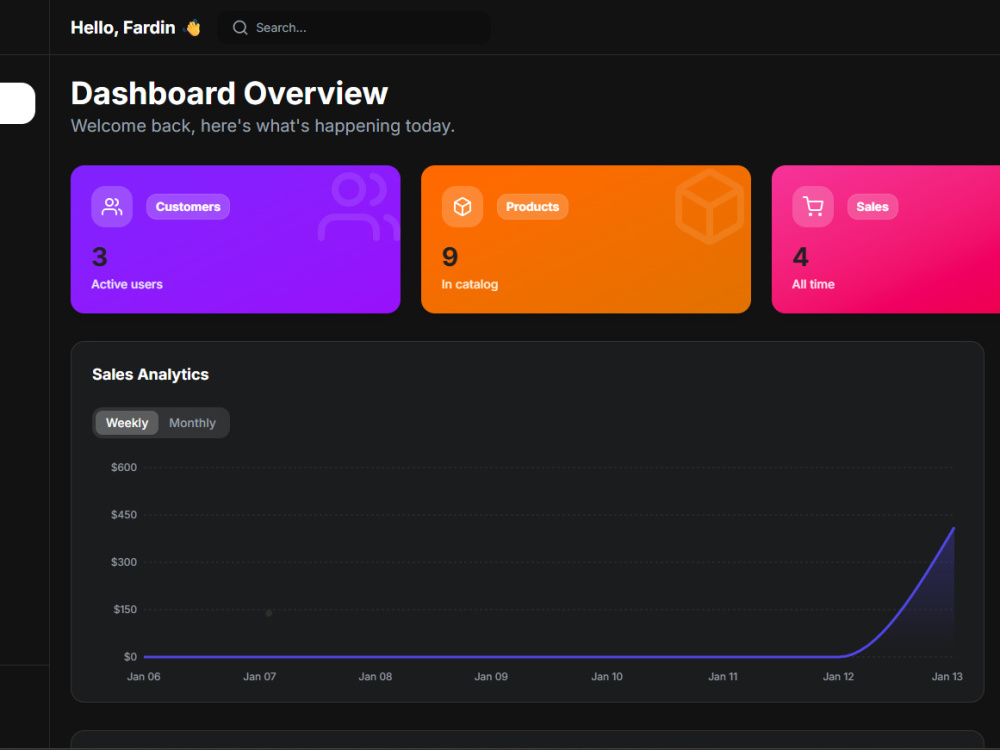The width and height of the screenshot is (1000, 750).
Task: Click the 'Dashboard Overview' heading
Action: coord(229,93)
